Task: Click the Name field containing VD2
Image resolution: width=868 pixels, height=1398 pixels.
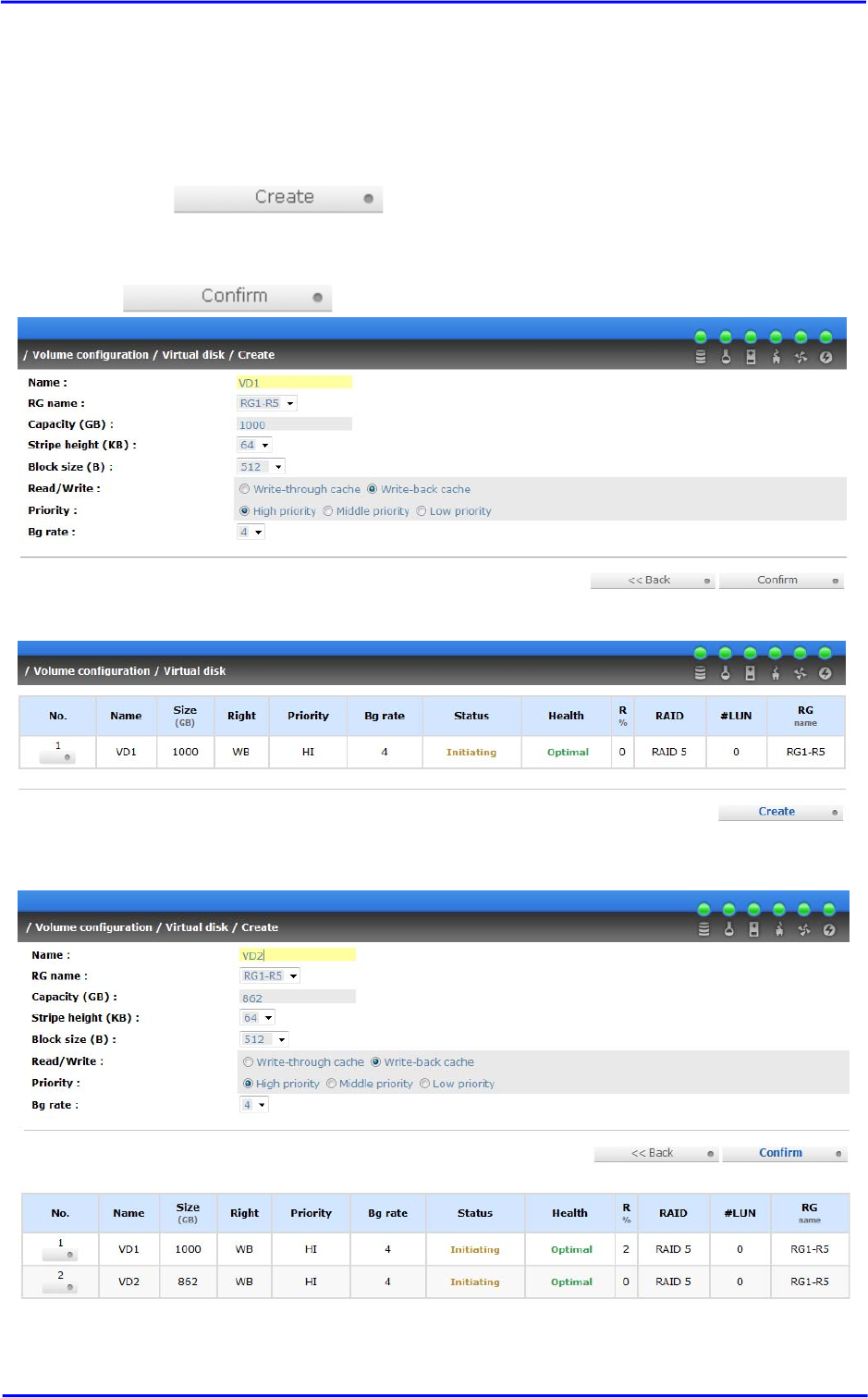Action: click(298, 954)
